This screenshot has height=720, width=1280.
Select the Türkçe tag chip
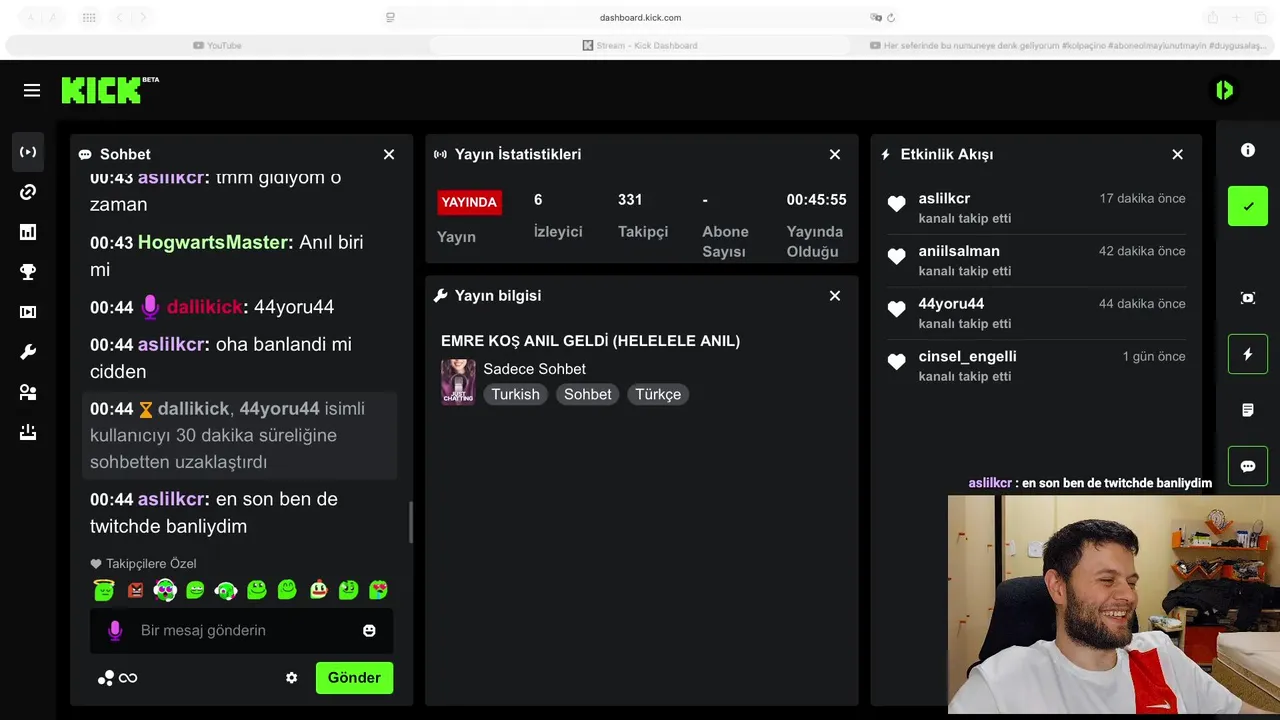point(658,394)
